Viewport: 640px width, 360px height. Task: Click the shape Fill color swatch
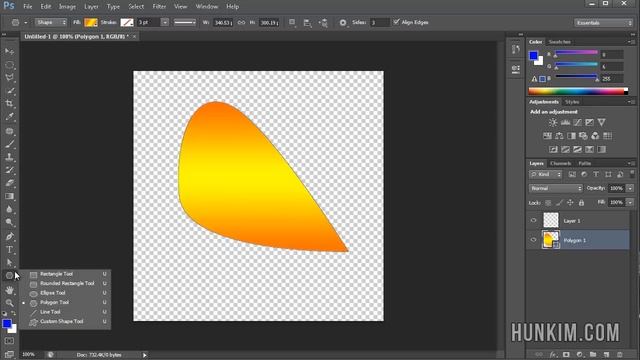pos(91,22)
